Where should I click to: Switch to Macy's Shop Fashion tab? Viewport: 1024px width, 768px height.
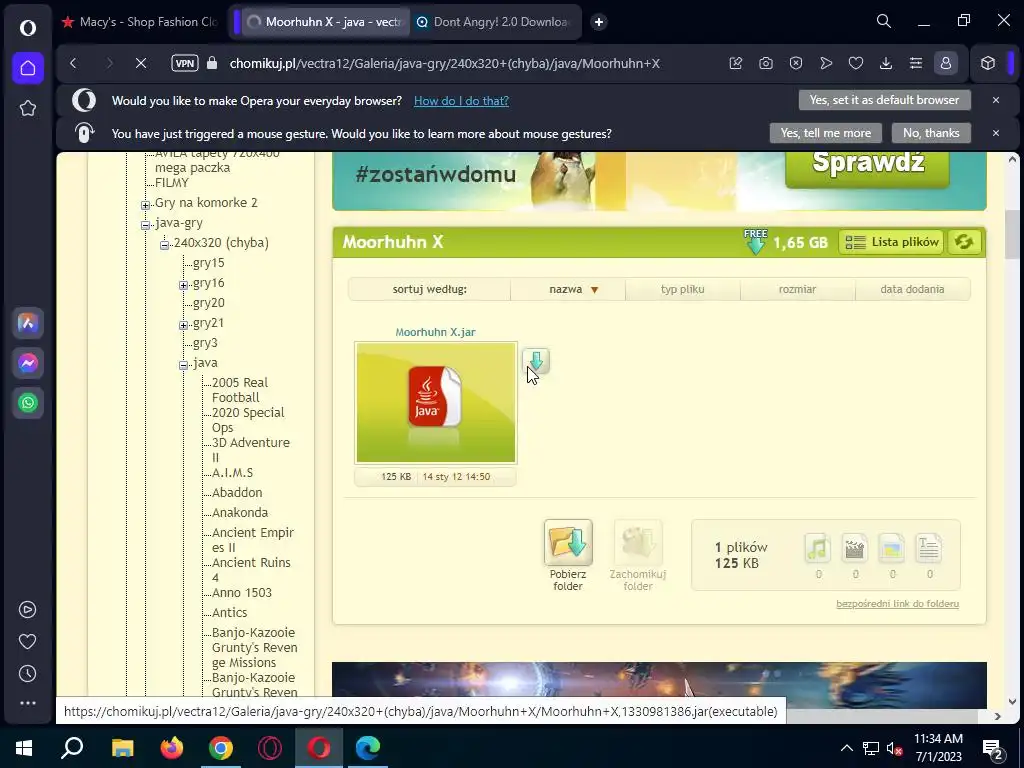(x=140, y=22)
